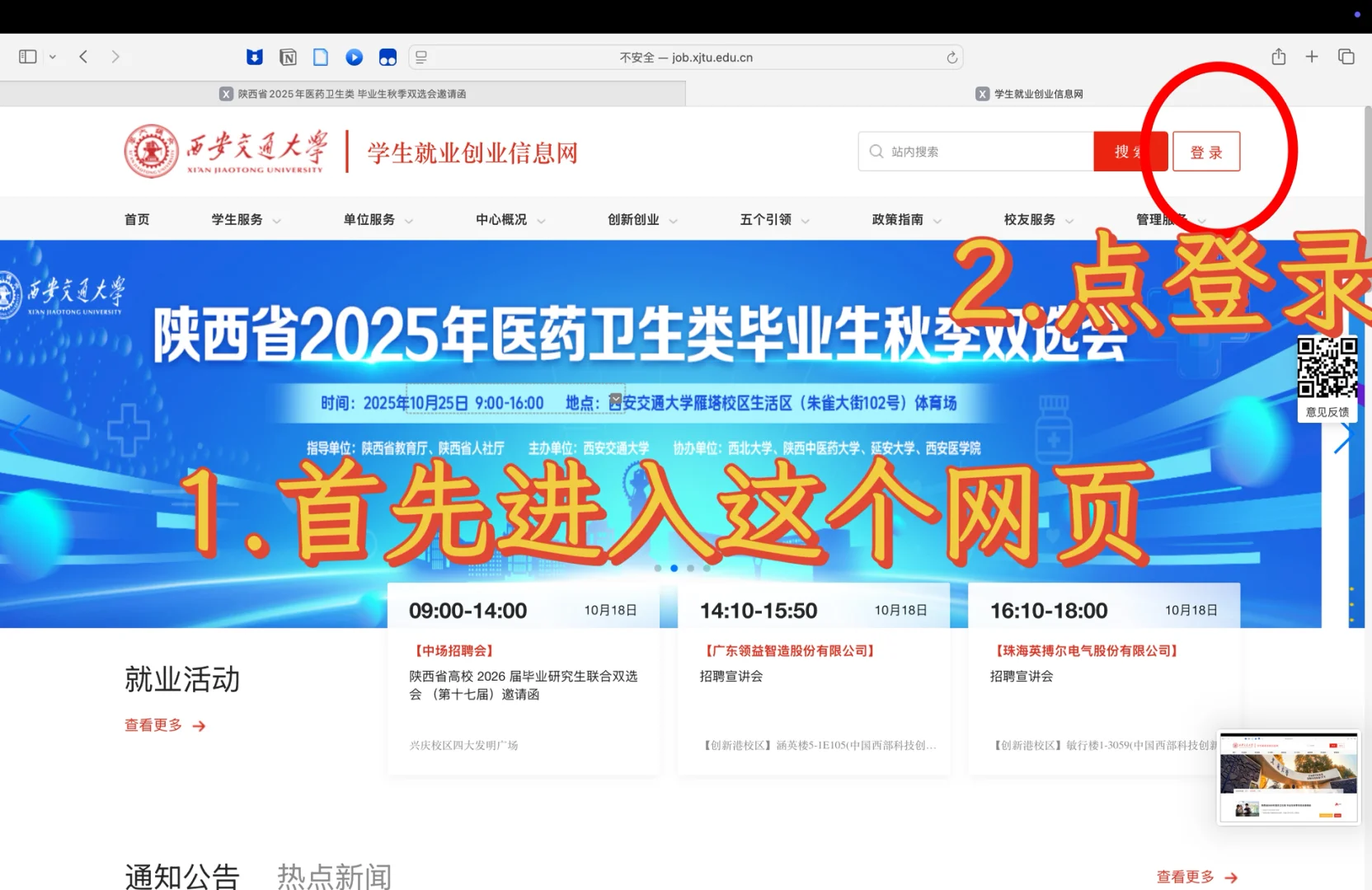The width and height of the screenshot is (1372, 890).
Task: Click the 学生就业创业信息网 site title
Action: point(472,152)
